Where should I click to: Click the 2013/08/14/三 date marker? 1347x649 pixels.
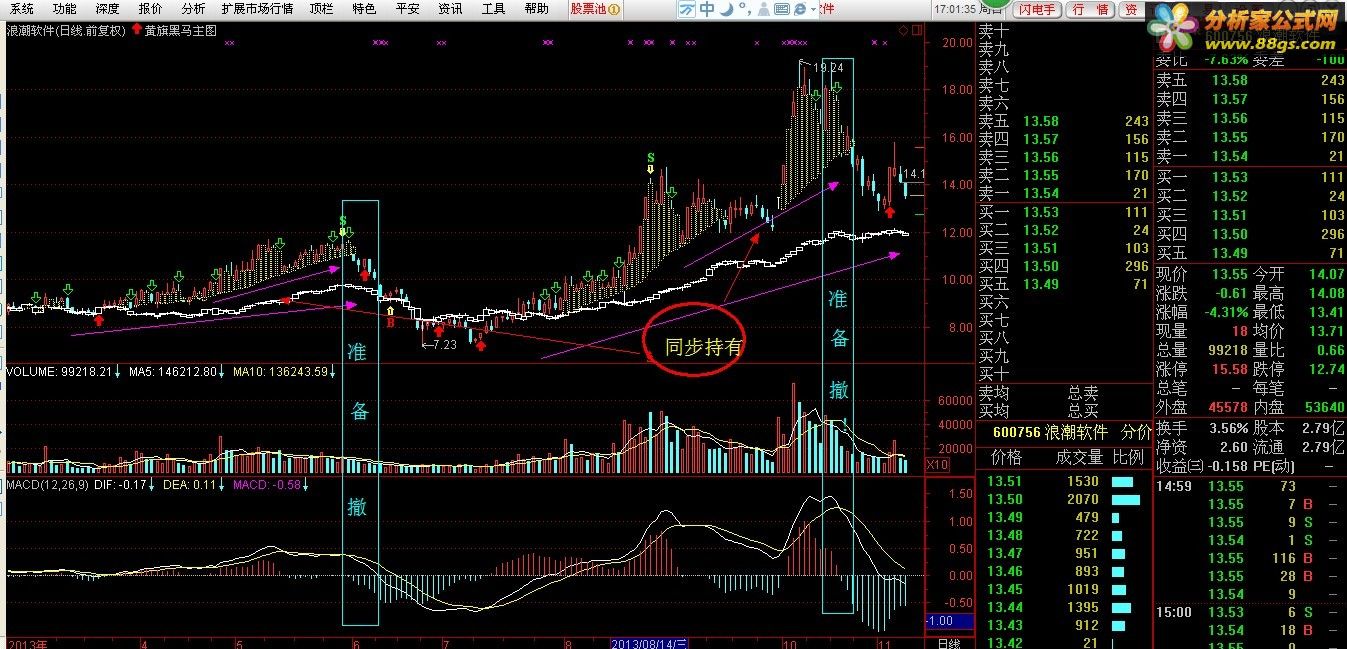[648, 642]
